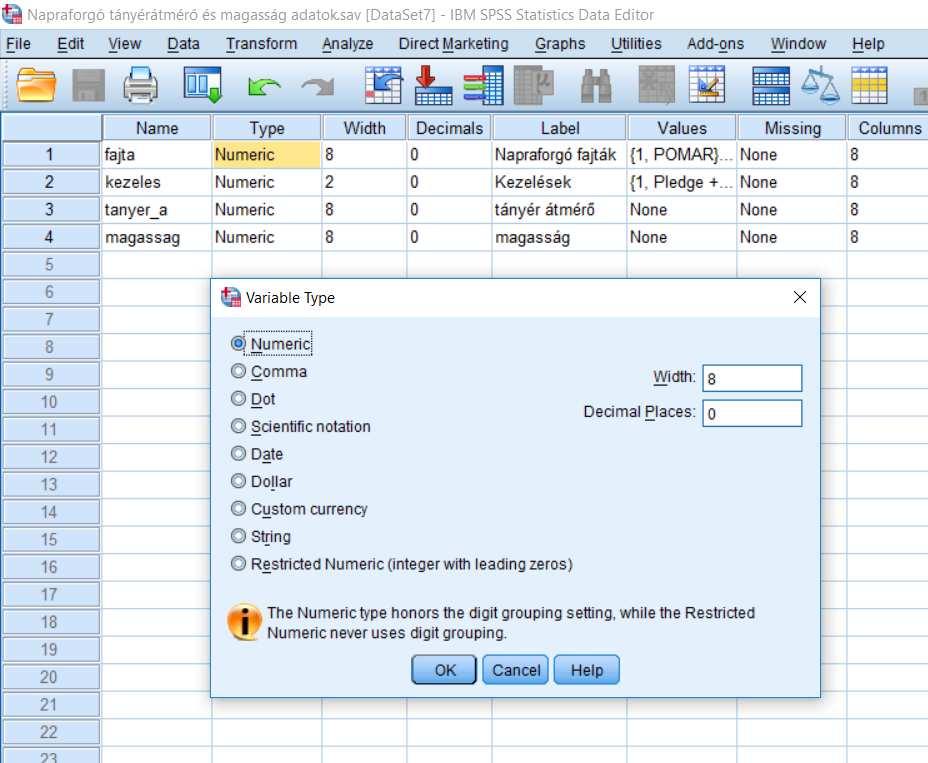The image size is (928, 763).
Task: Open the Analyze menu
Action: point(348,44)
